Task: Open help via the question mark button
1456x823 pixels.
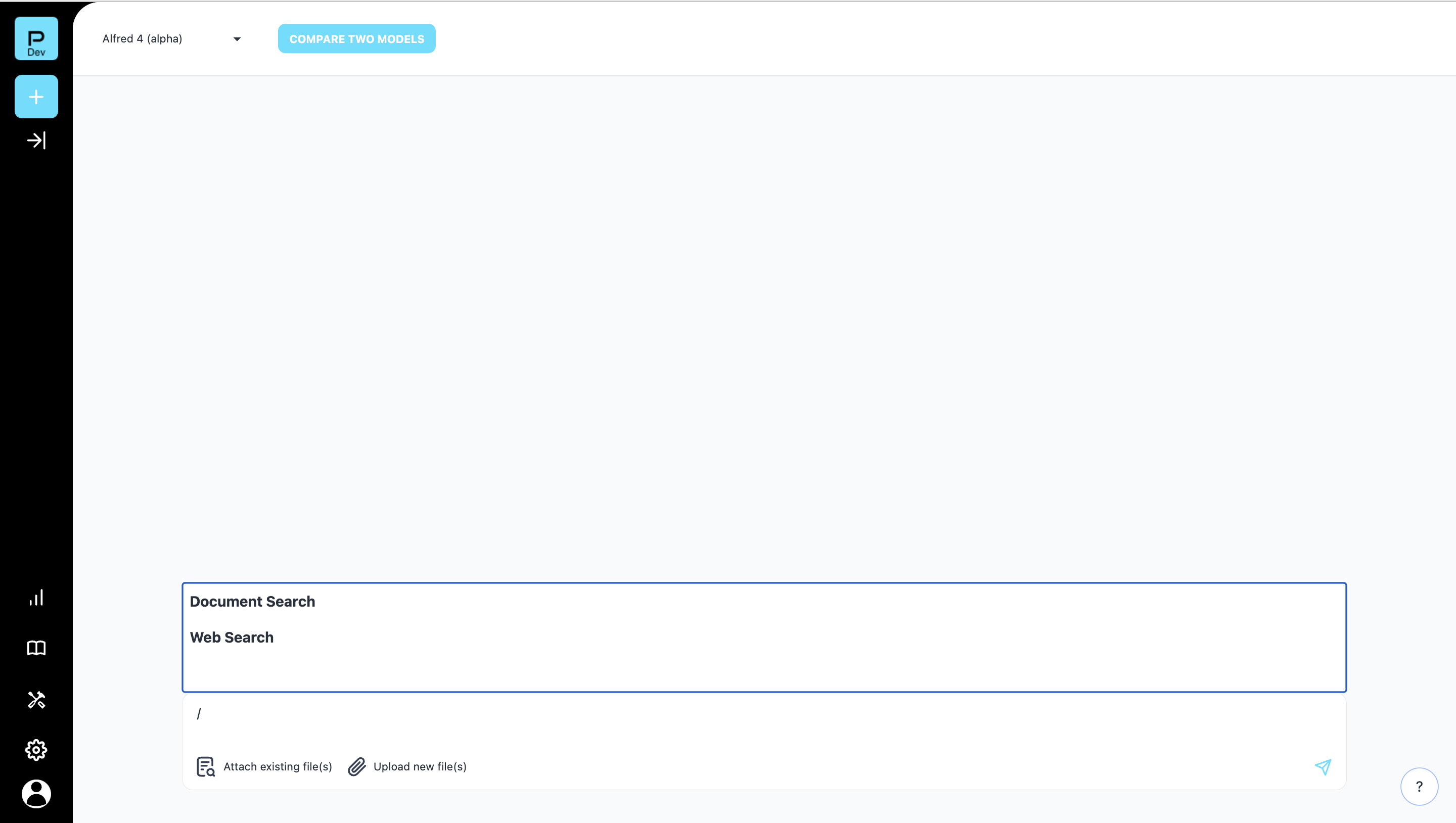Action: (x=1419, y=786)
